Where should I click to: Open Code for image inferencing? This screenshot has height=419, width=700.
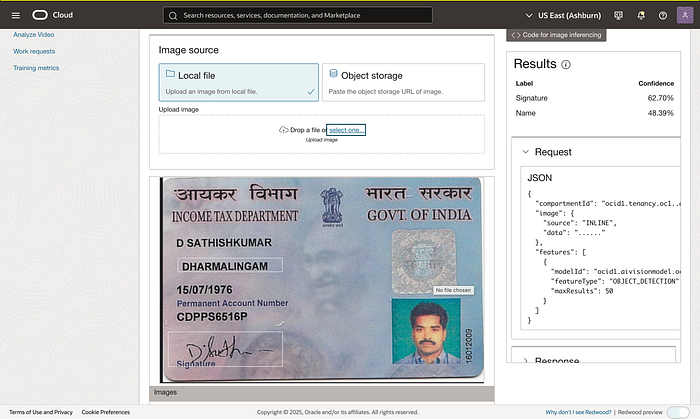point(556,35)
